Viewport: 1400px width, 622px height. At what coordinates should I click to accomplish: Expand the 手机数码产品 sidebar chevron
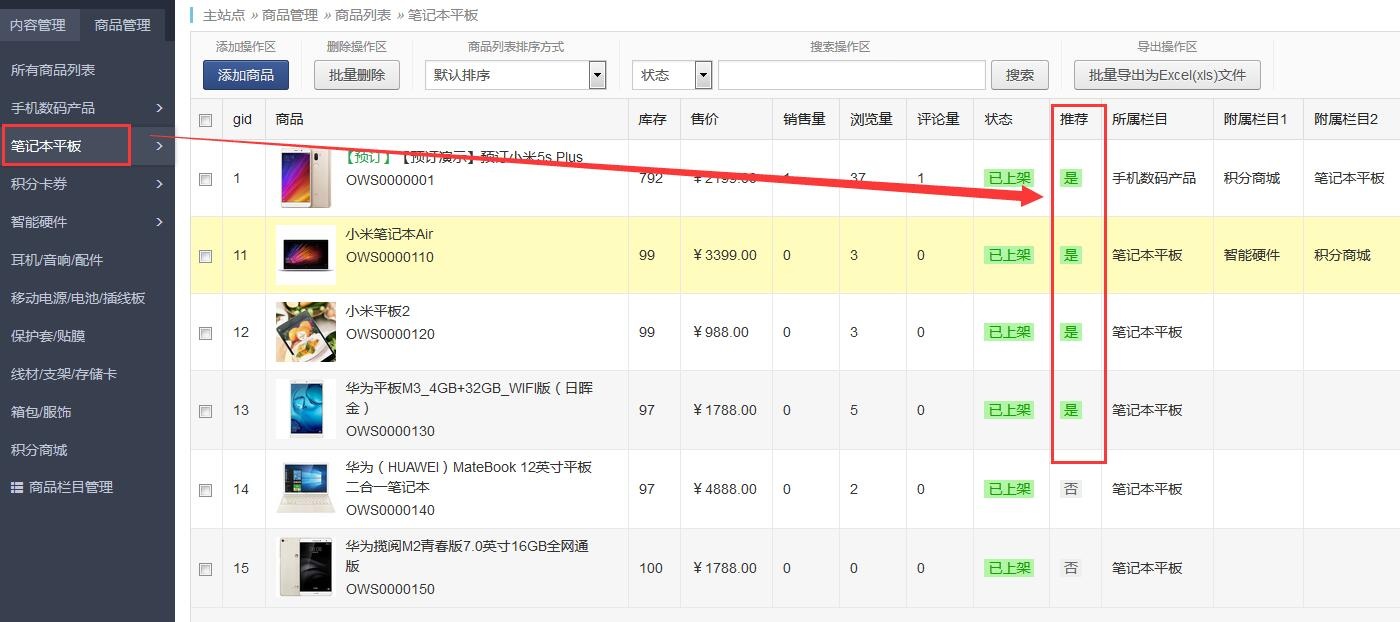tap(159, 108)
